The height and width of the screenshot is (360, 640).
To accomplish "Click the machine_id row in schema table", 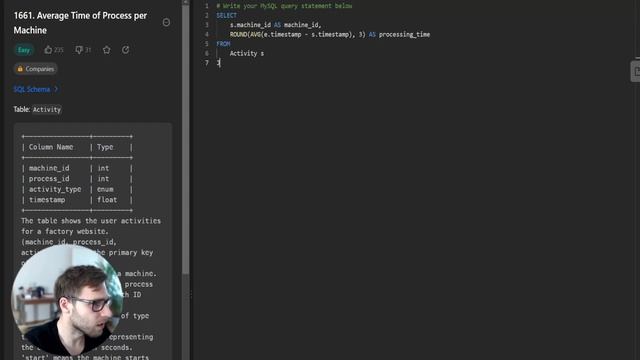I will (x=77, y=168).
